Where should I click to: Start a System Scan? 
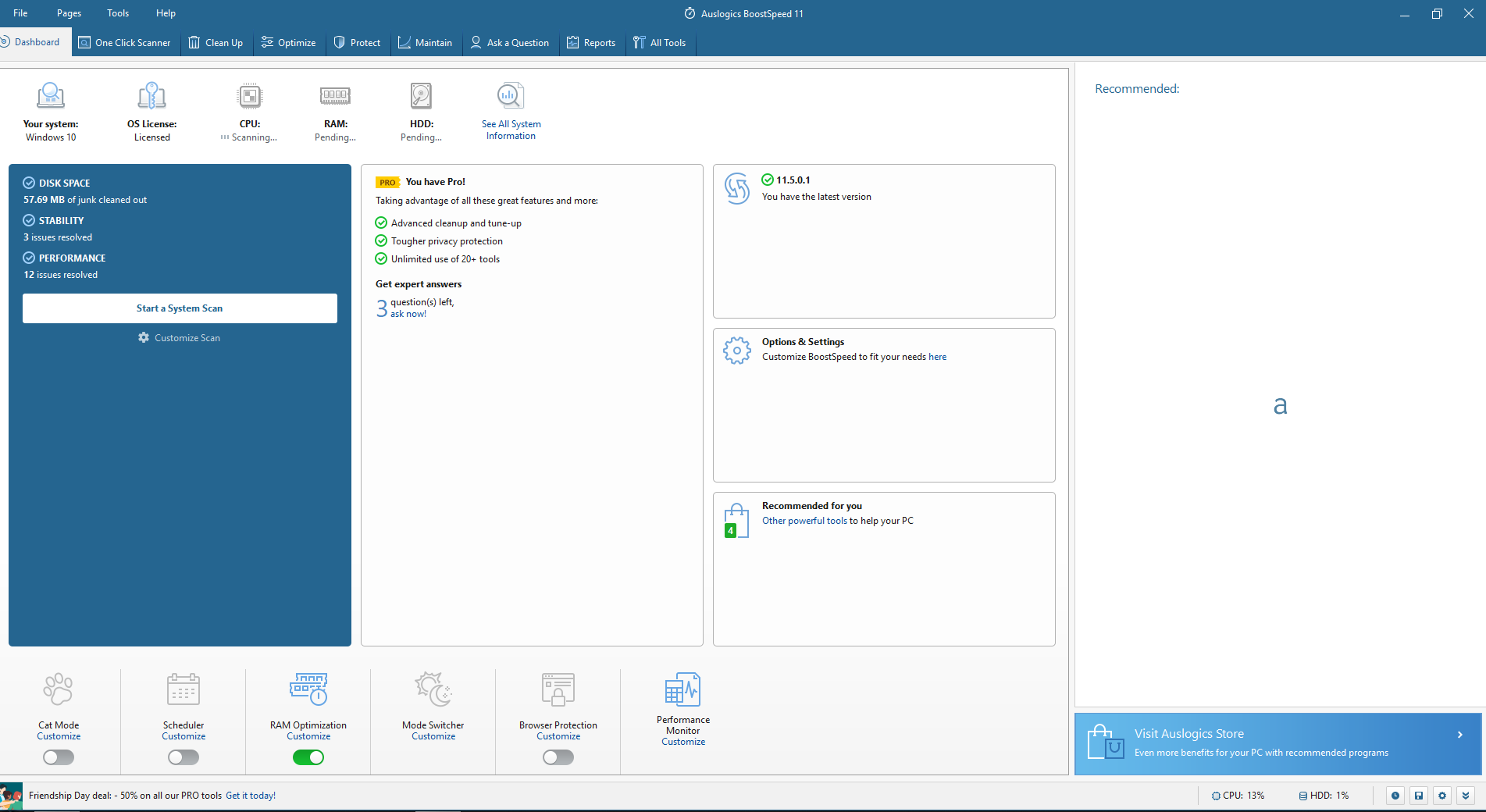tap(180, 308)
